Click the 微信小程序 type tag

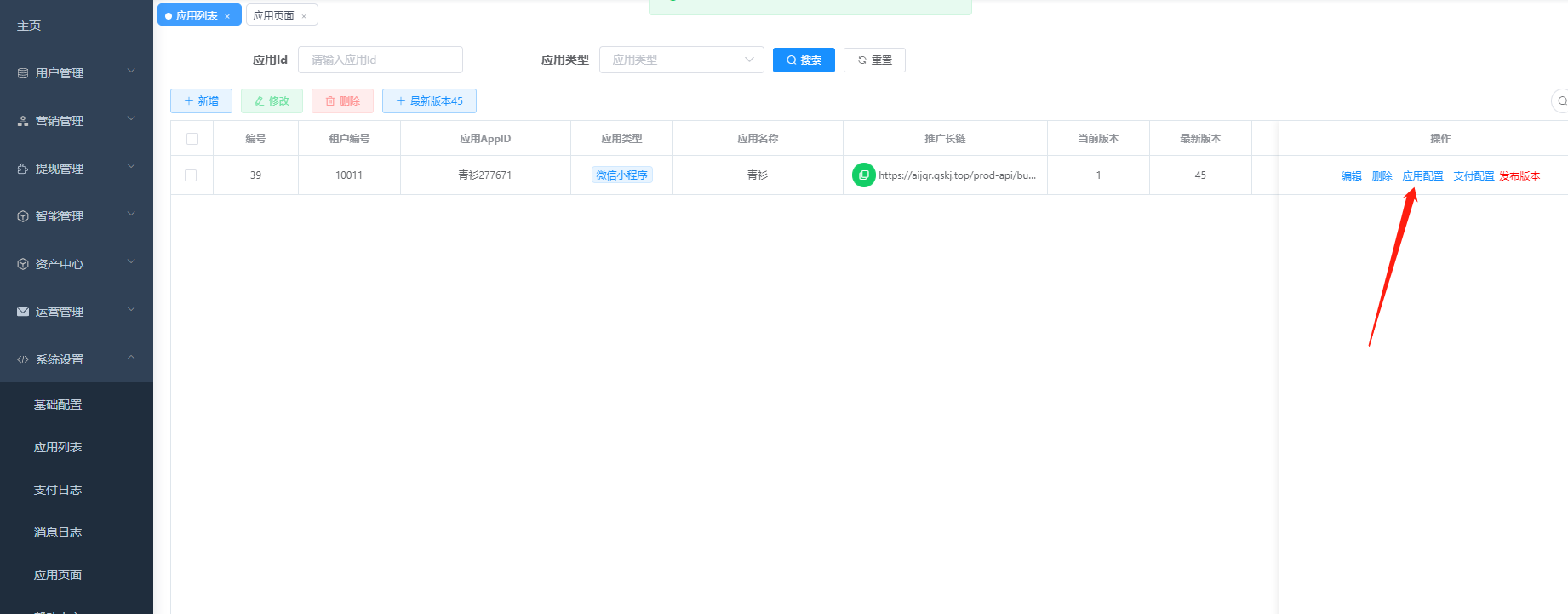pyautogui.click(x=621, y=175)
